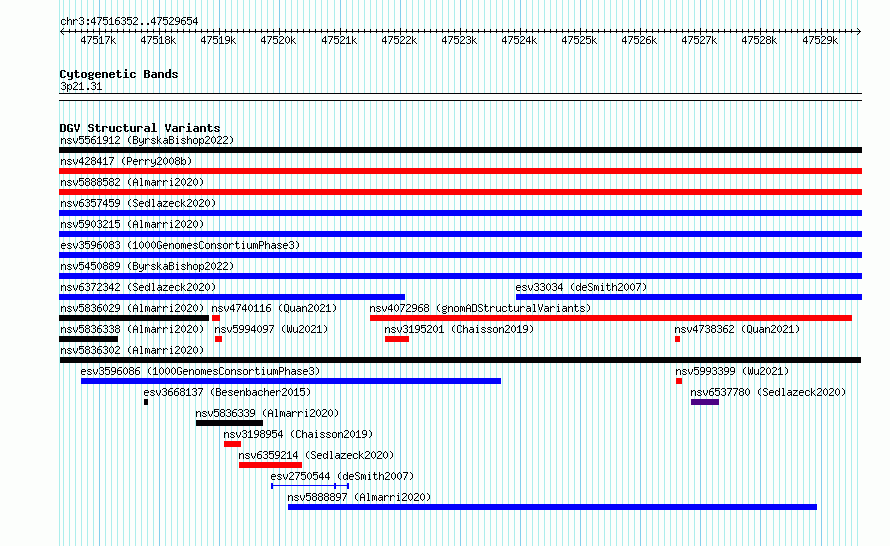Click the esv2750544 (deSmith2007) label
The image size is (890, 546).
(342, 476)
